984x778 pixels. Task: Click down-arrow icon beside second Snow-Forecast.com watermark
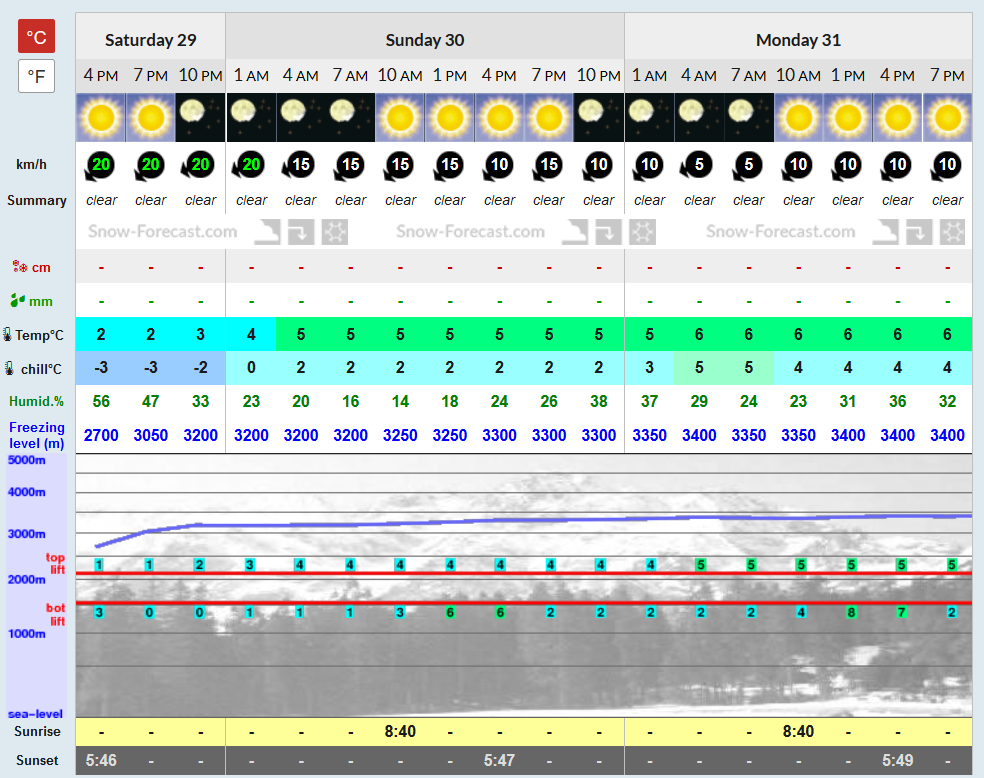tap(608, 232)
